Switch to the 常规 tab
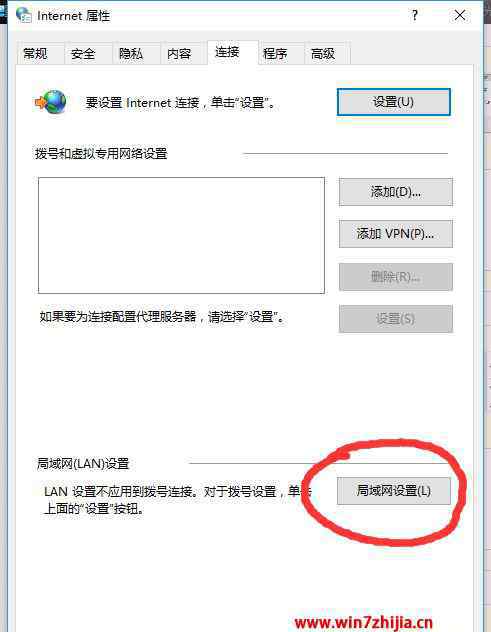This screenshot has height=632, width=491. click(35, 54)
